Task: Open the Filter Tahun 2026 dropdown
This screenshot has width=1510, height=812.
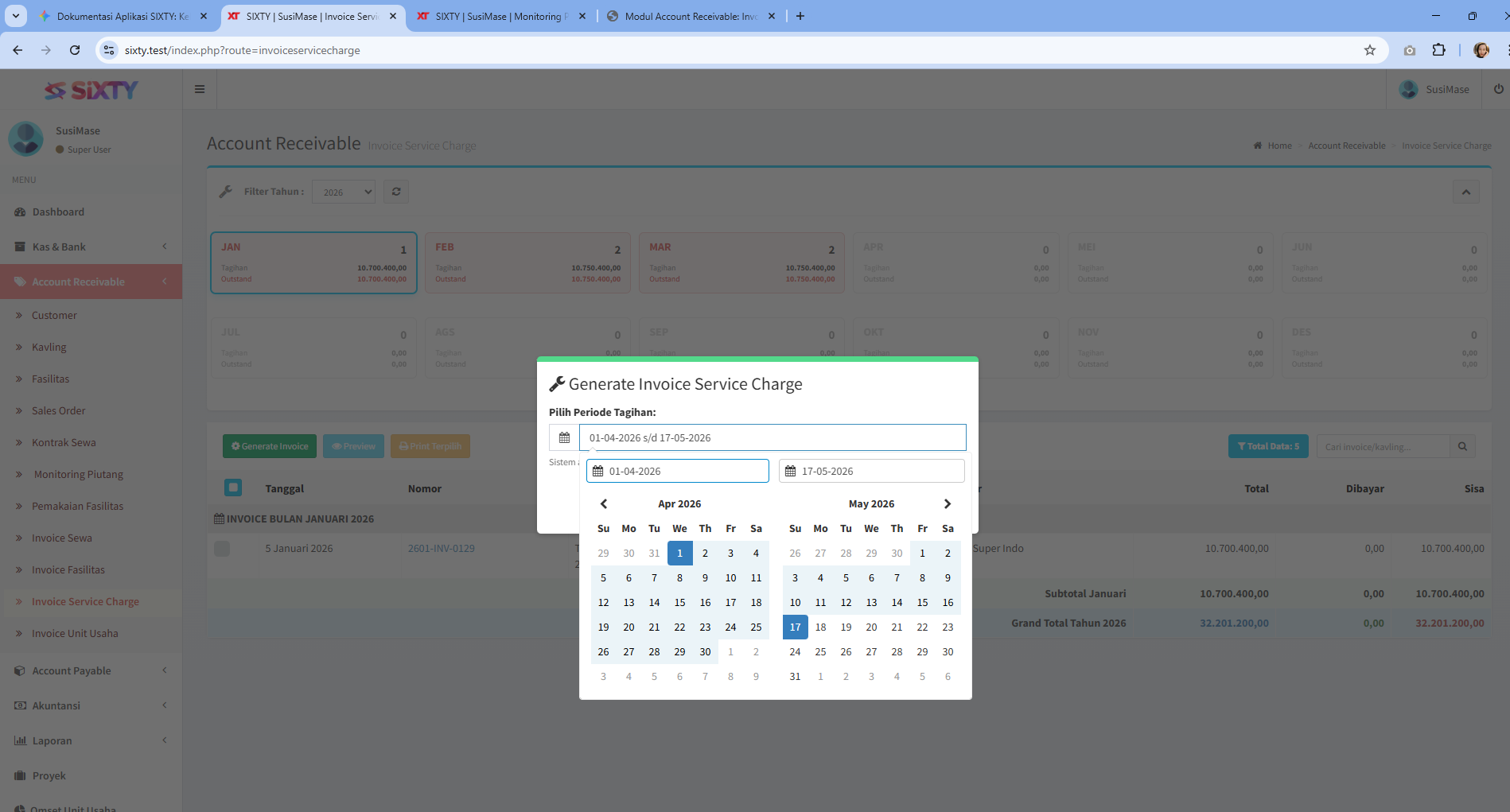Action: pyautogui.click(x=343, y=192)
